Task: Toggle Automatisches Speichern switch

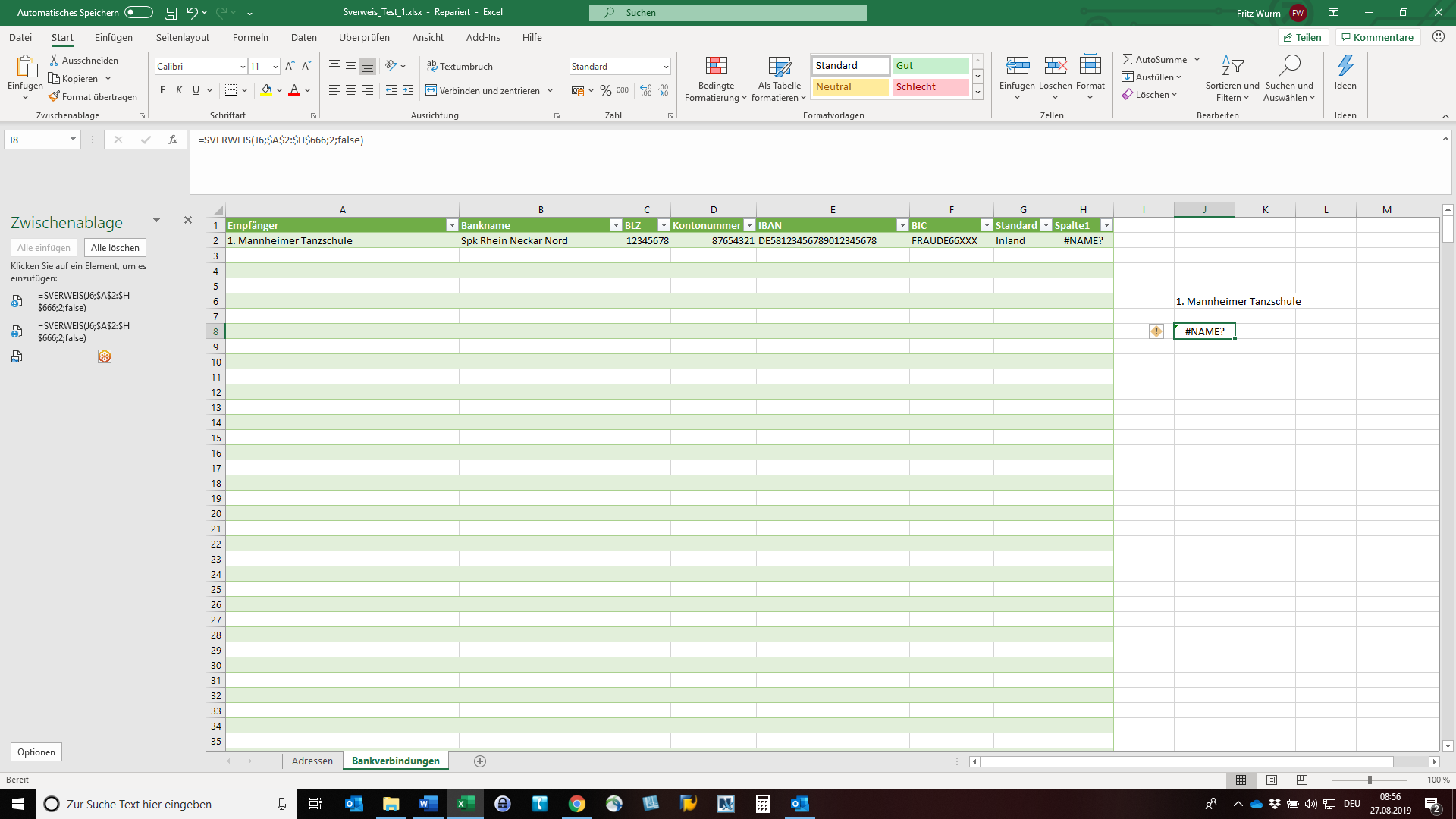Action: pos(138,12)
